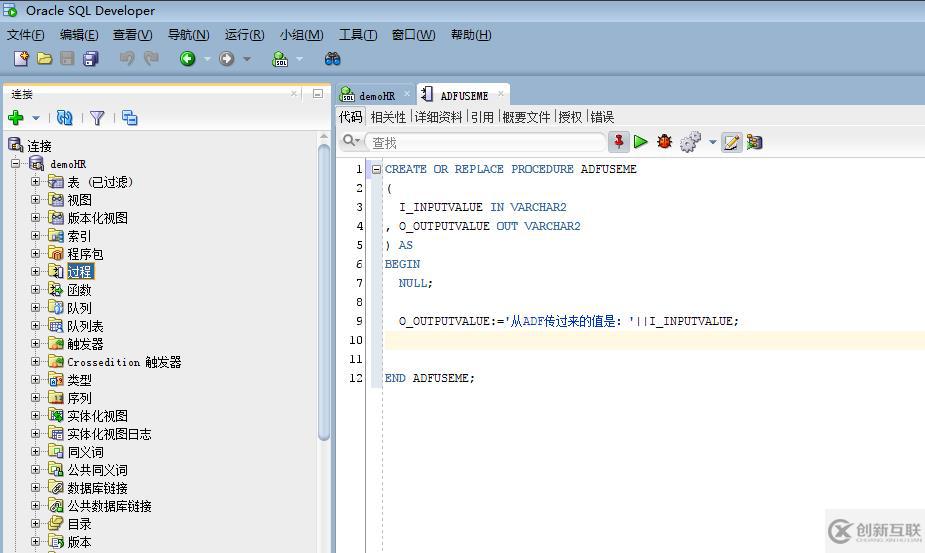The image size is (925, 553).
Task: Toggle edit mode pencil icon
Action: coord(732,142)
